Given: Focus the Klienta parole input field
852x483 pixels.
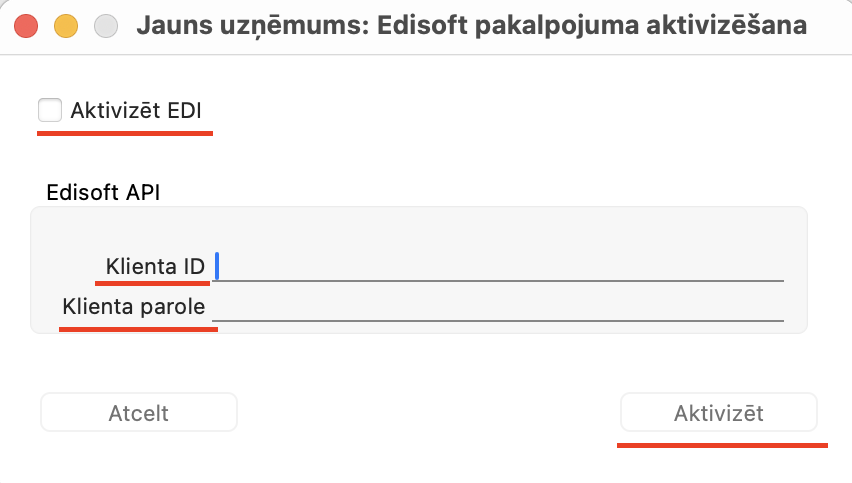Looking at the screenshot, I should [498, 306].
